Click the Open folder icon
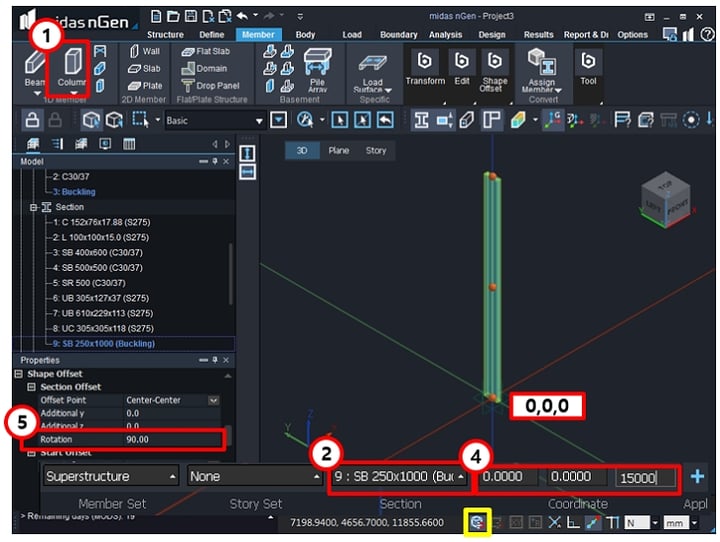This screenshot has width=720, height=542. (173, 17)
